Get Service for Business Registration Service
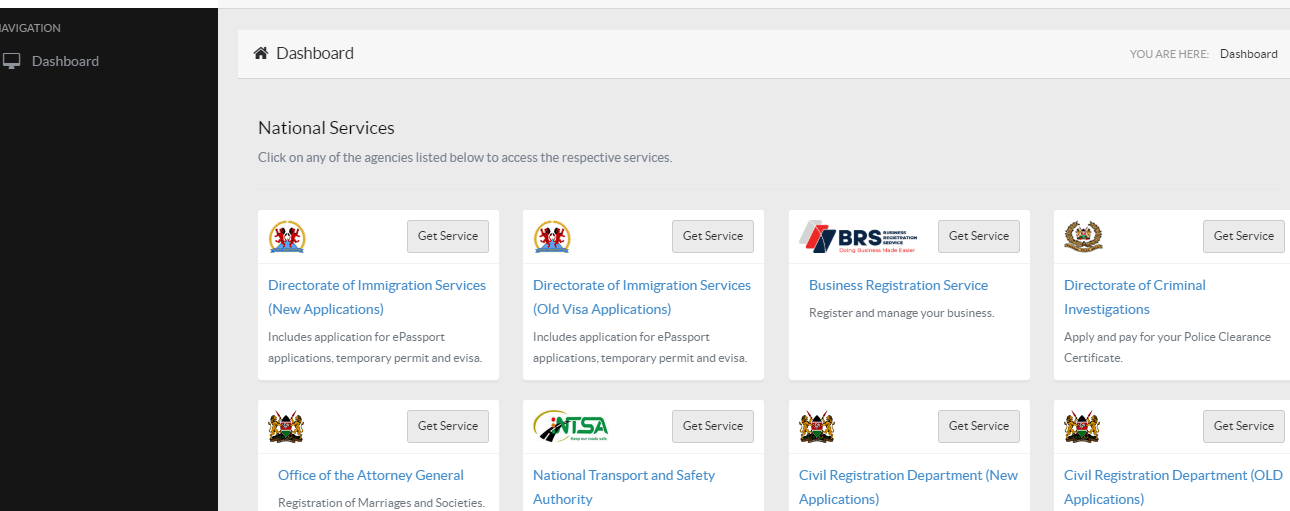The width and height of the screenshot is (1290, 511). click(978, 236)
